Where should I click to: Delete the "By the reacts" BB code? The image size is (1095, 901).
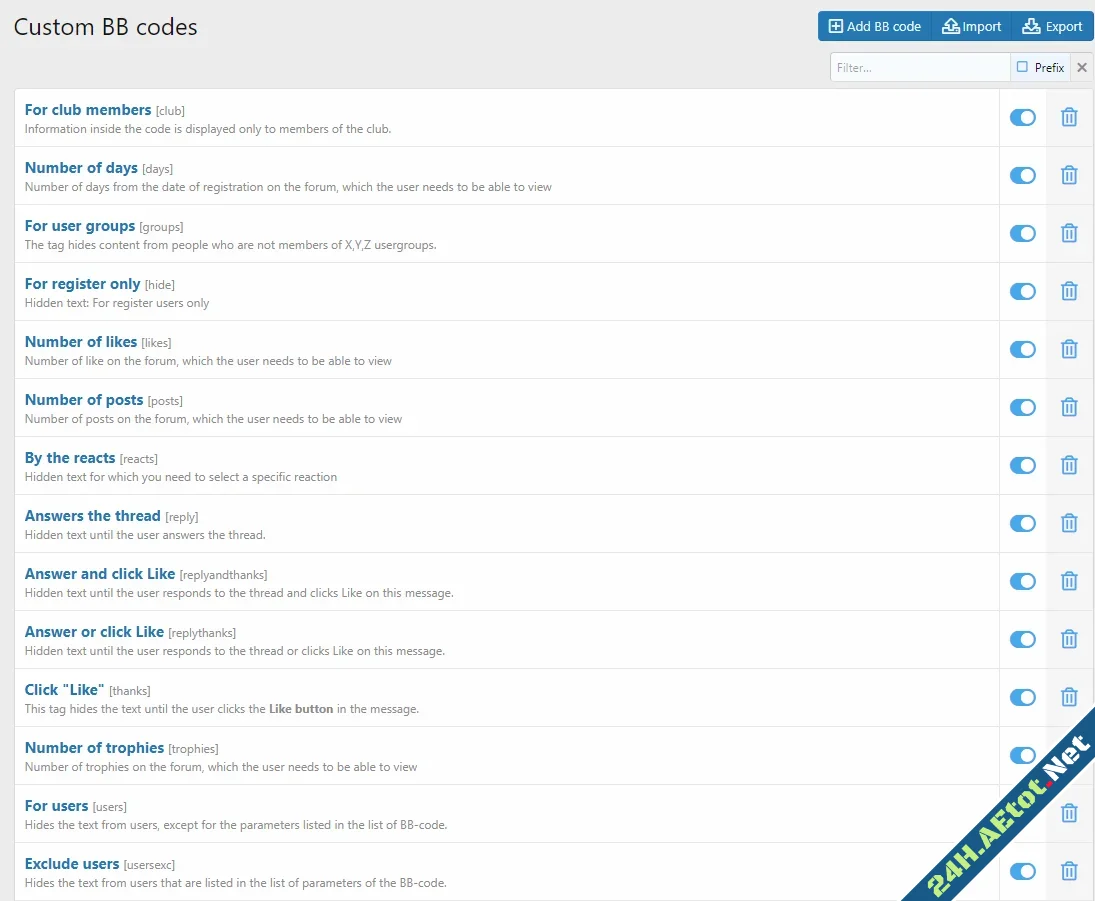pyautogui.click(x=1069, y=465)
